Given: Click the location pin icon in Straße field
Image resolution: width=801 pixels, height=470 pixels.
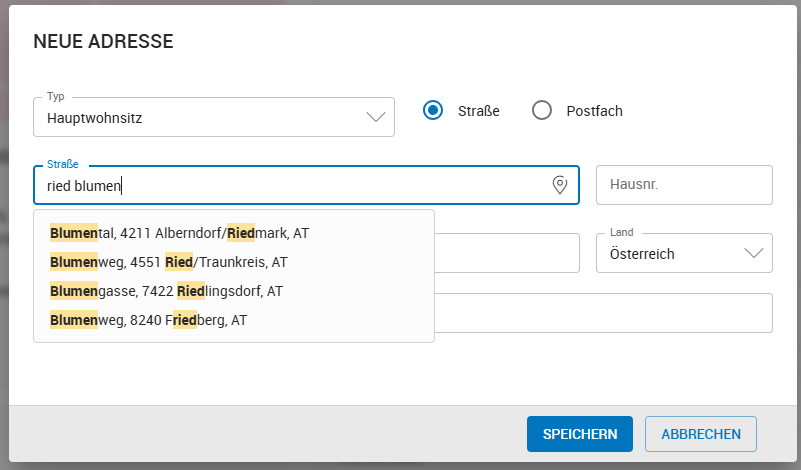Looking at the screenshot, I should click(x=560, y=185).
